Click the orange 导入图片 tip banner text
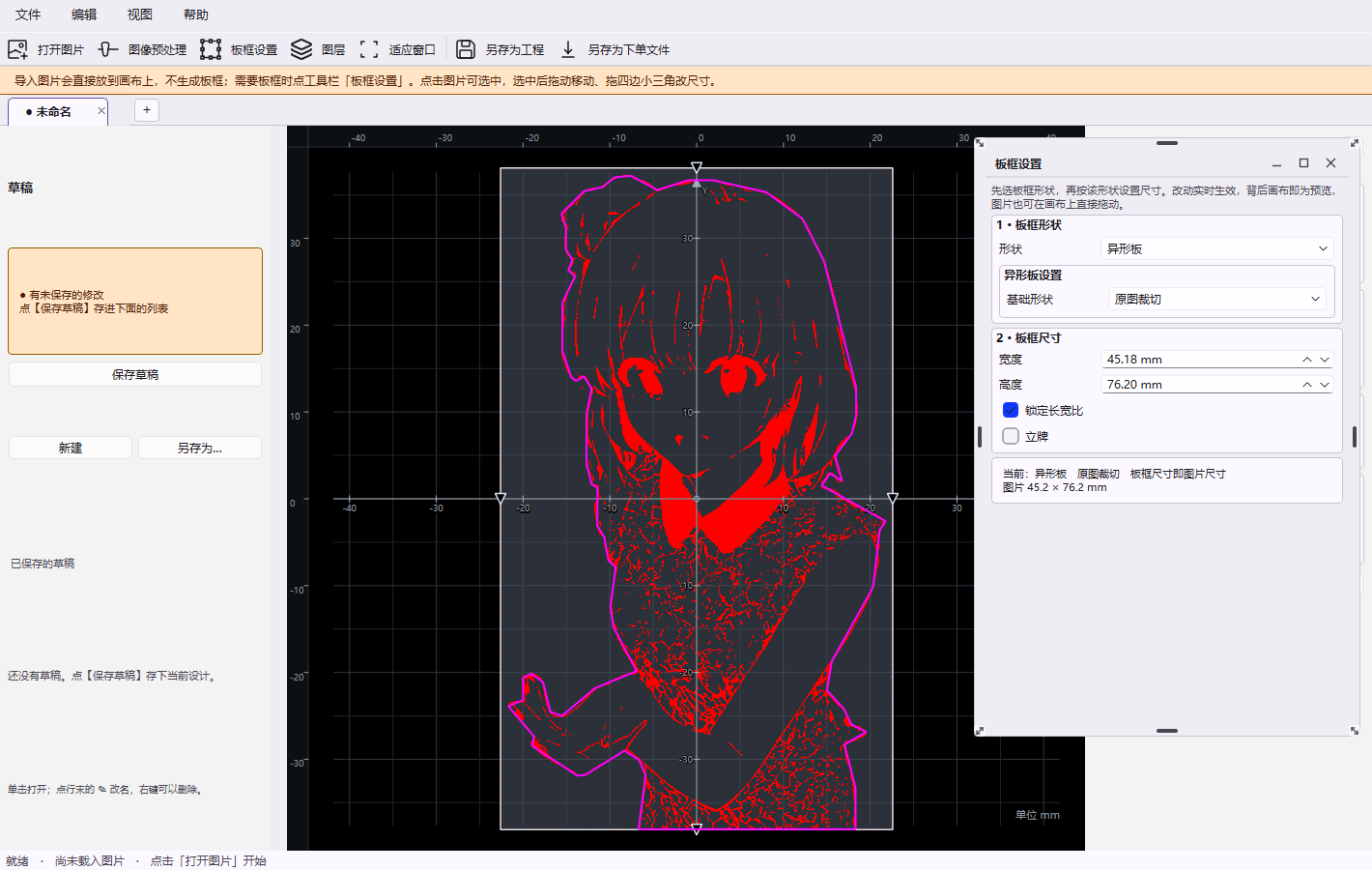This screenshot has width=1372, height=870. (367, 81)
